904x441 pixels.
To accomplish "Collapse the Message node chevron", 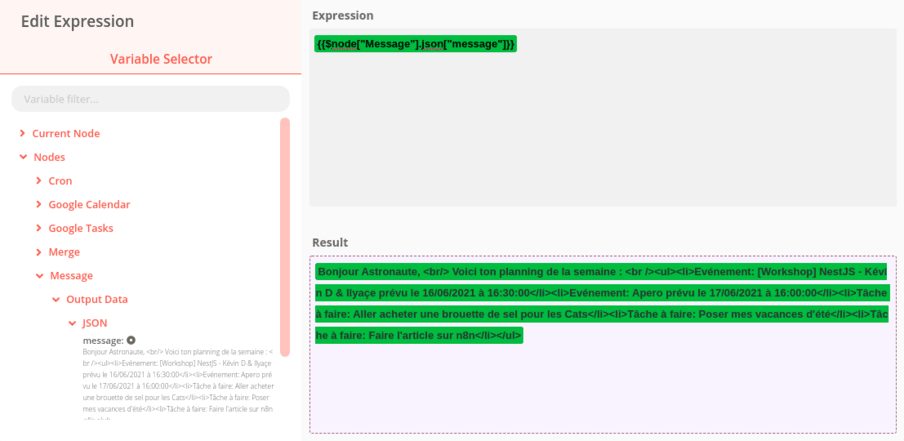I will coord(39,276).
